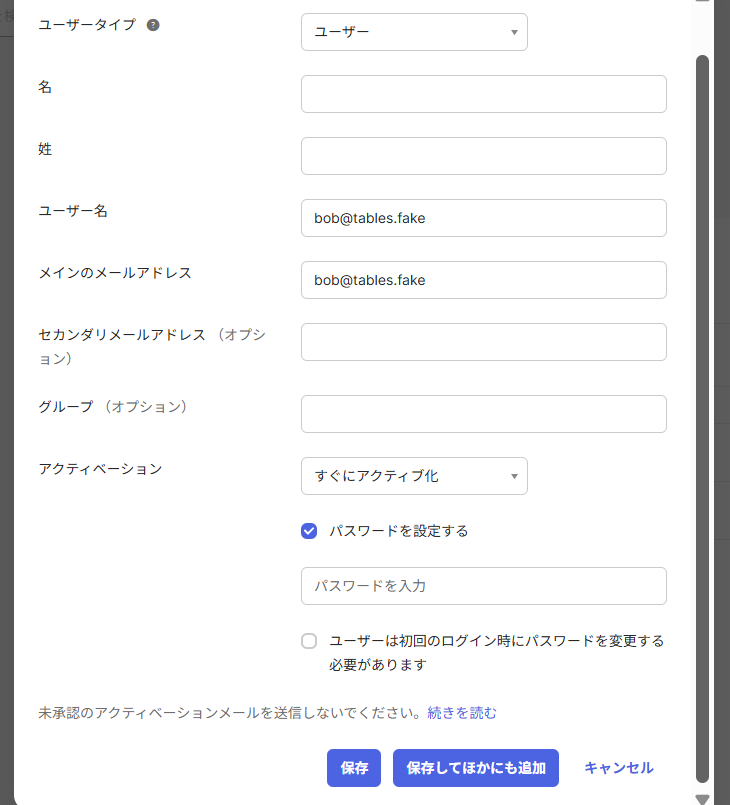Enable password change on first login checkbox
Screen dimensions: 730x805
(x=309, y=641)
